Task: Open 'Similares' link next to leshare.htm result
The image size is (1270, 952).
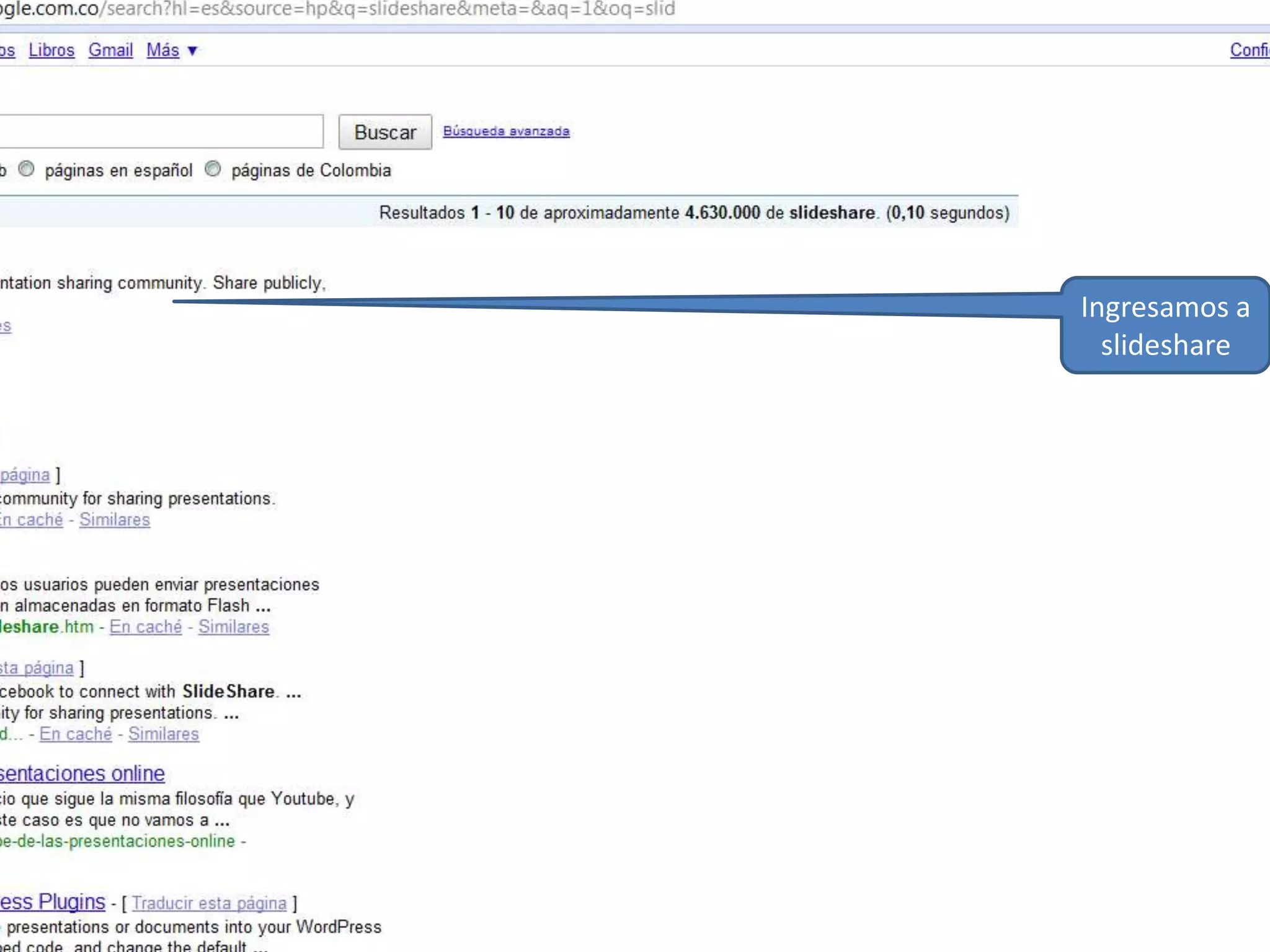Action: click(234, 627)
